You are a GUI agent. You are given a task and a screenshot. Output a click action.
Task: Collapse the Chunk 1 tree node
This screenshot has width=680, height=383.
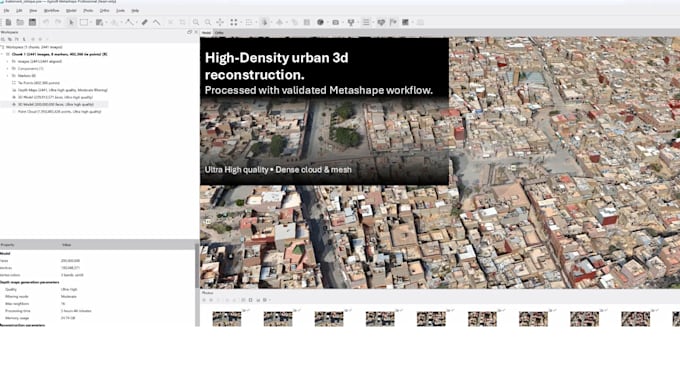coord(2,54)
